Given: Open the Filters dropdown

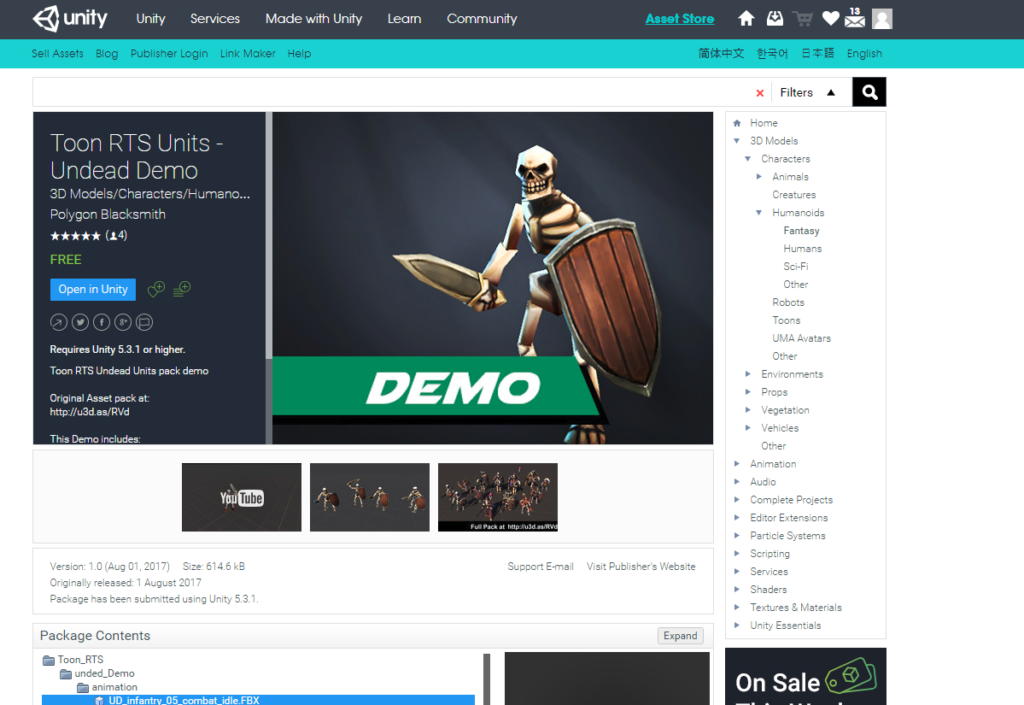Looking at the screenshot, I should pyautogui.click(x=808, y=93).
